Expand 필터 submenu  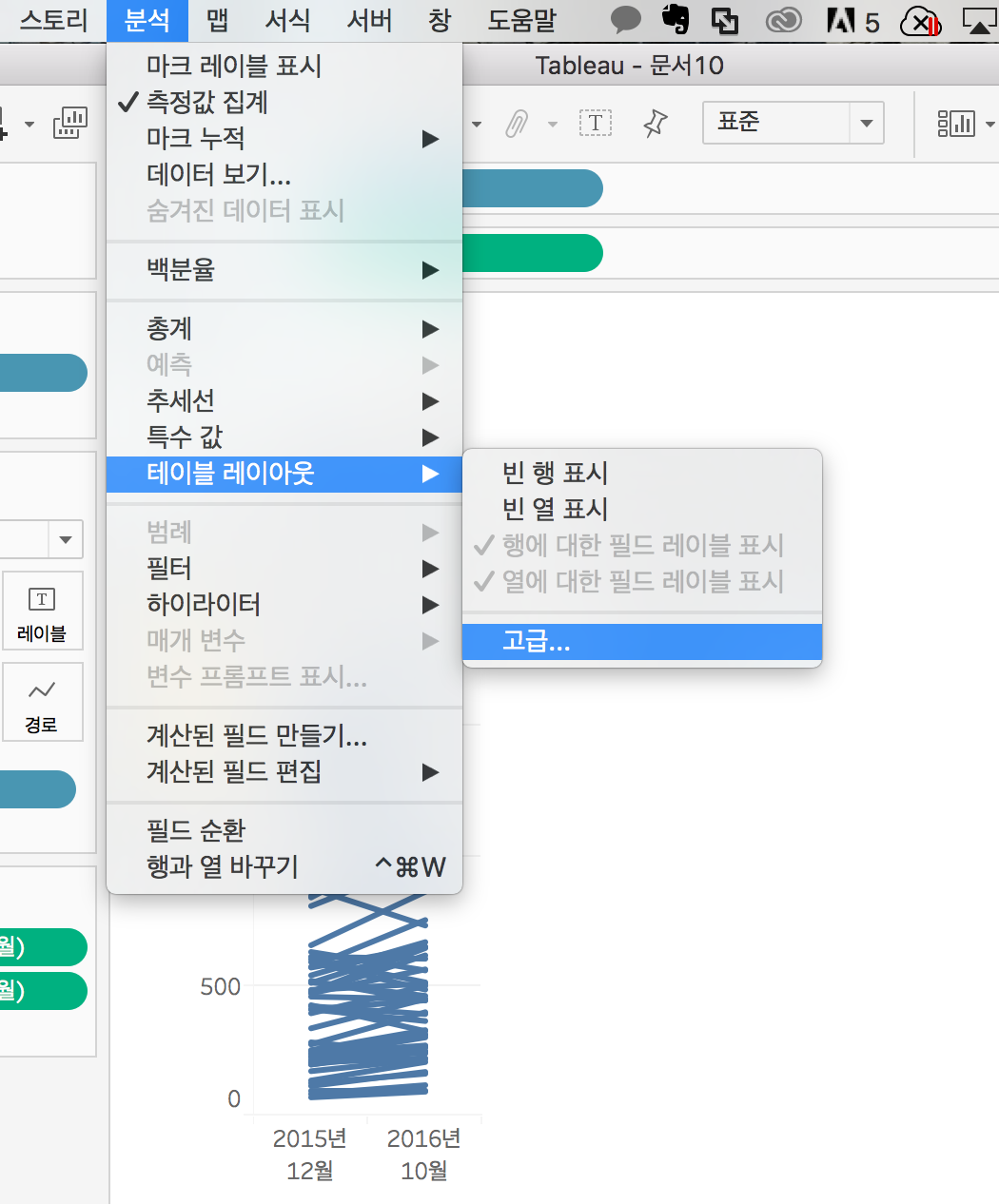click(284, 568)
